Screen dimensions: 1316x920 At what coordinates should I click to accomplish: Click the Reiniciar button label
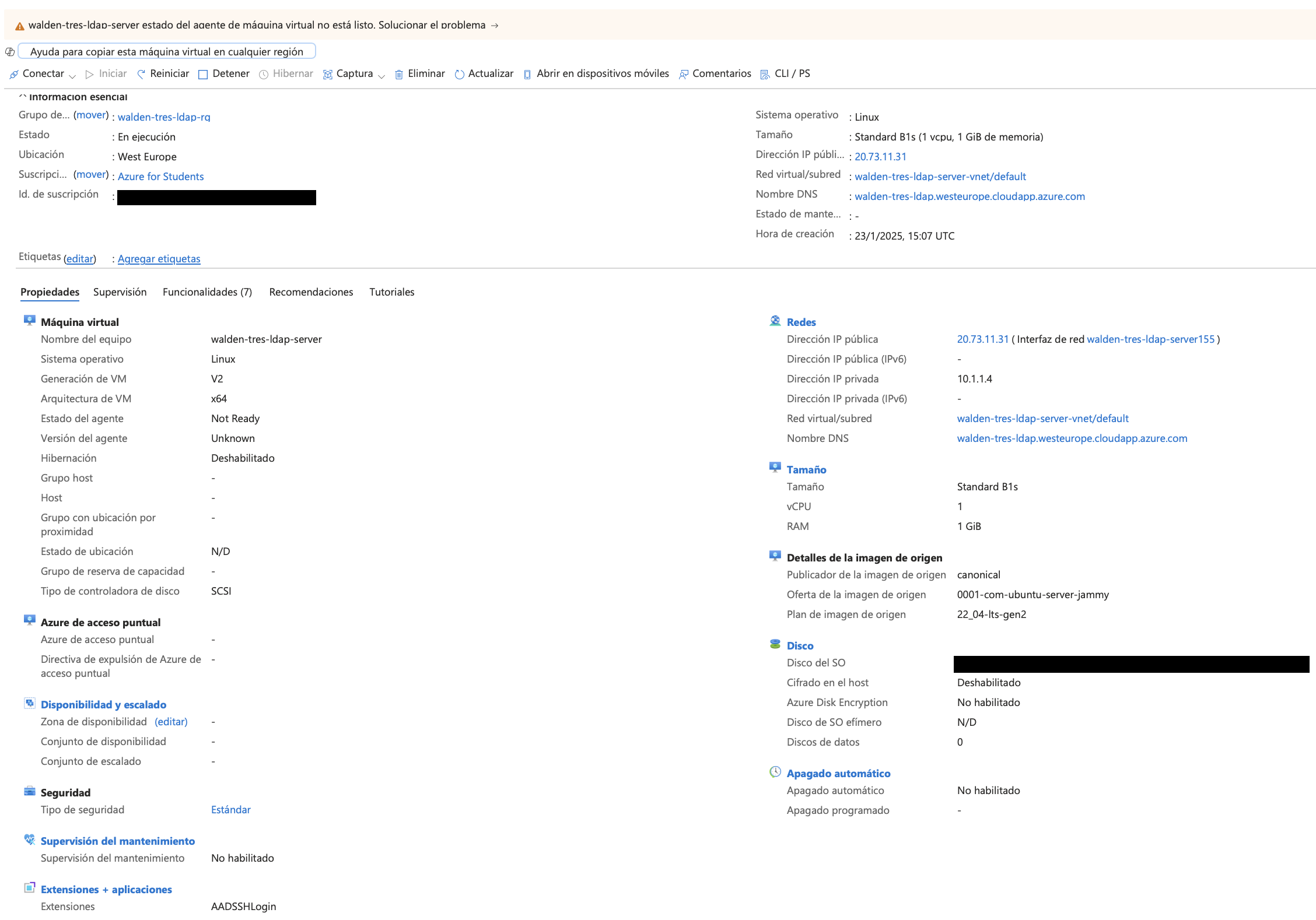169,73
